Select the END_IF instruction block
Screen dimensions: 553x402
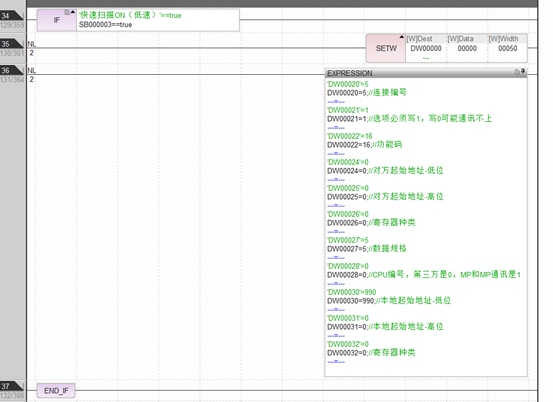(x=56, y=391)
